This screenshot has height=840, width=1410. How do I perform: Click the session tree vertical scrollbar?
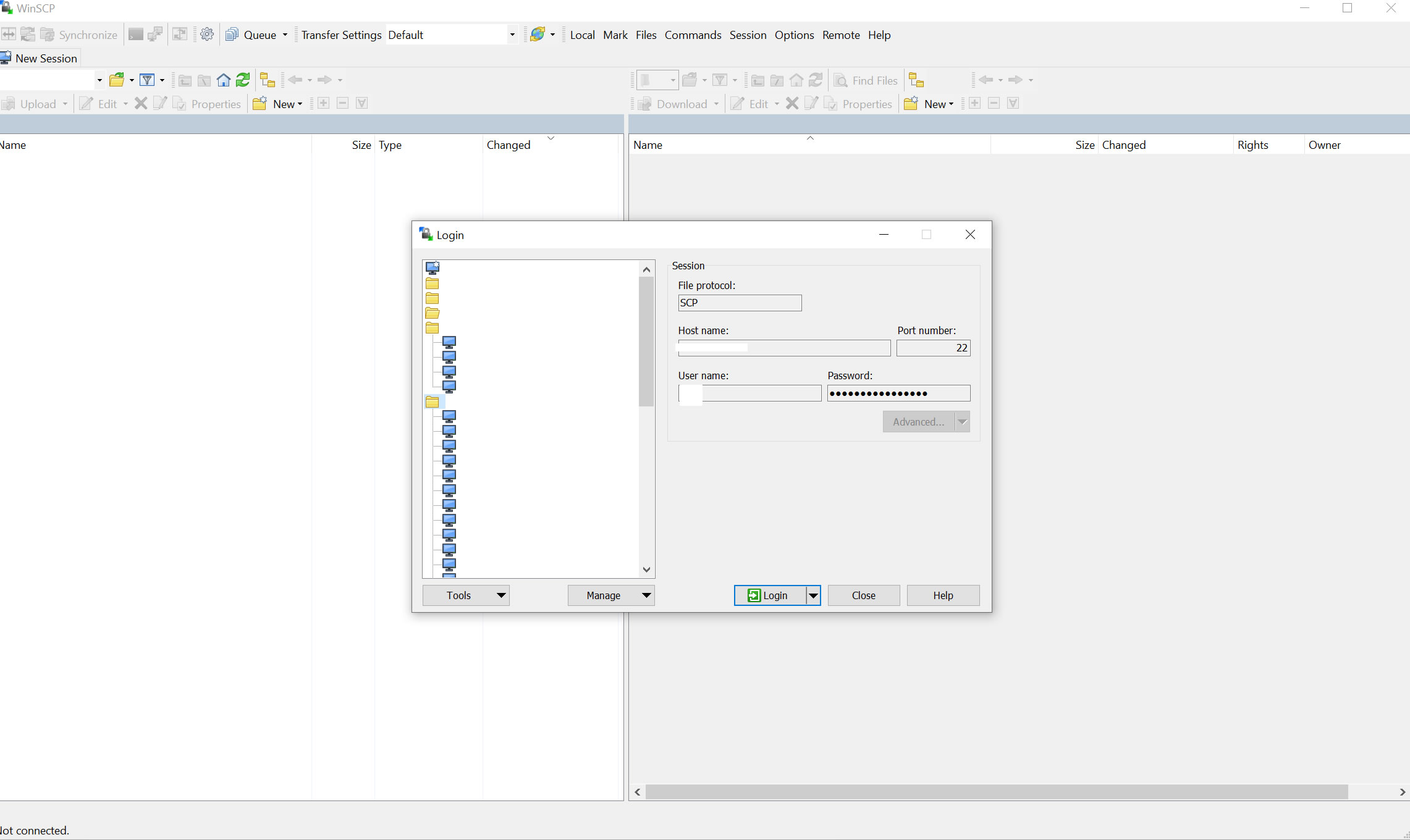(x=646, y=342)
